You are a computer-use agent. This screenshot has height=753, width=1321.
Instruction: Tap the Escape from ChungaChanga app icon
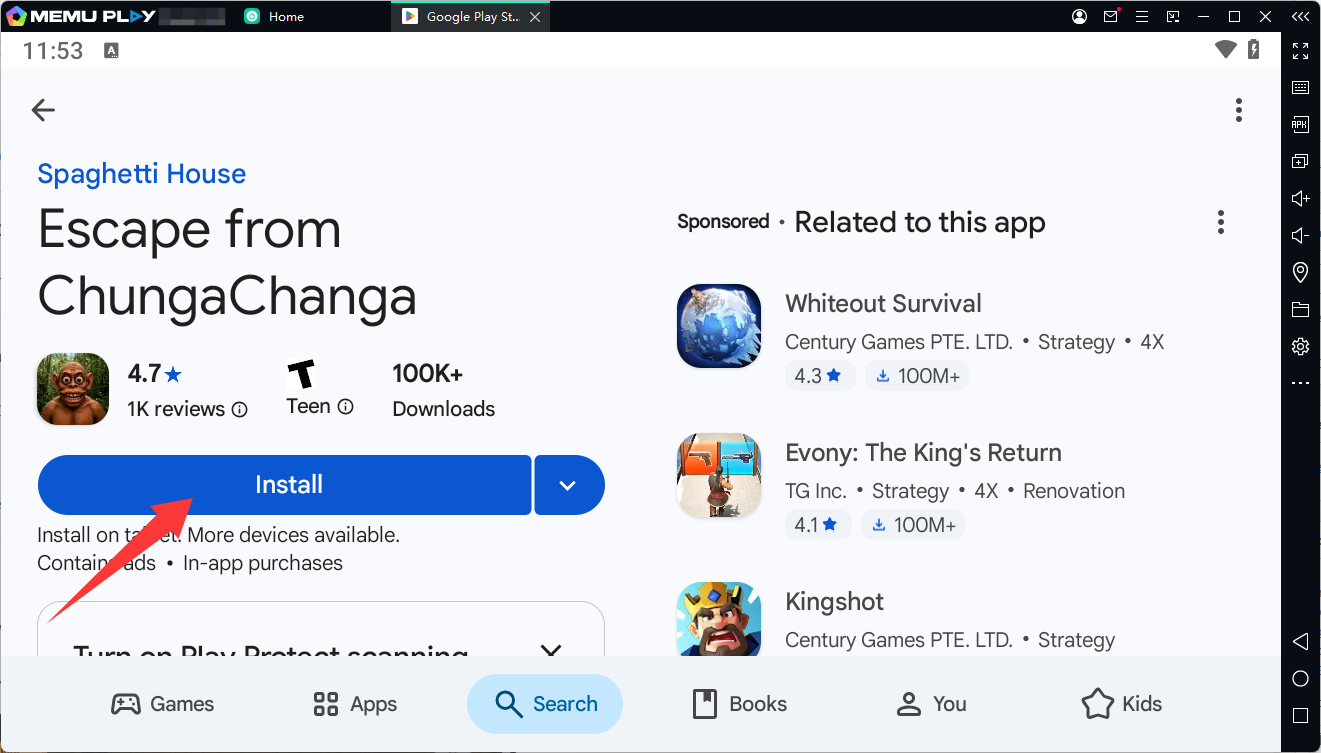(x=73, y=389)
